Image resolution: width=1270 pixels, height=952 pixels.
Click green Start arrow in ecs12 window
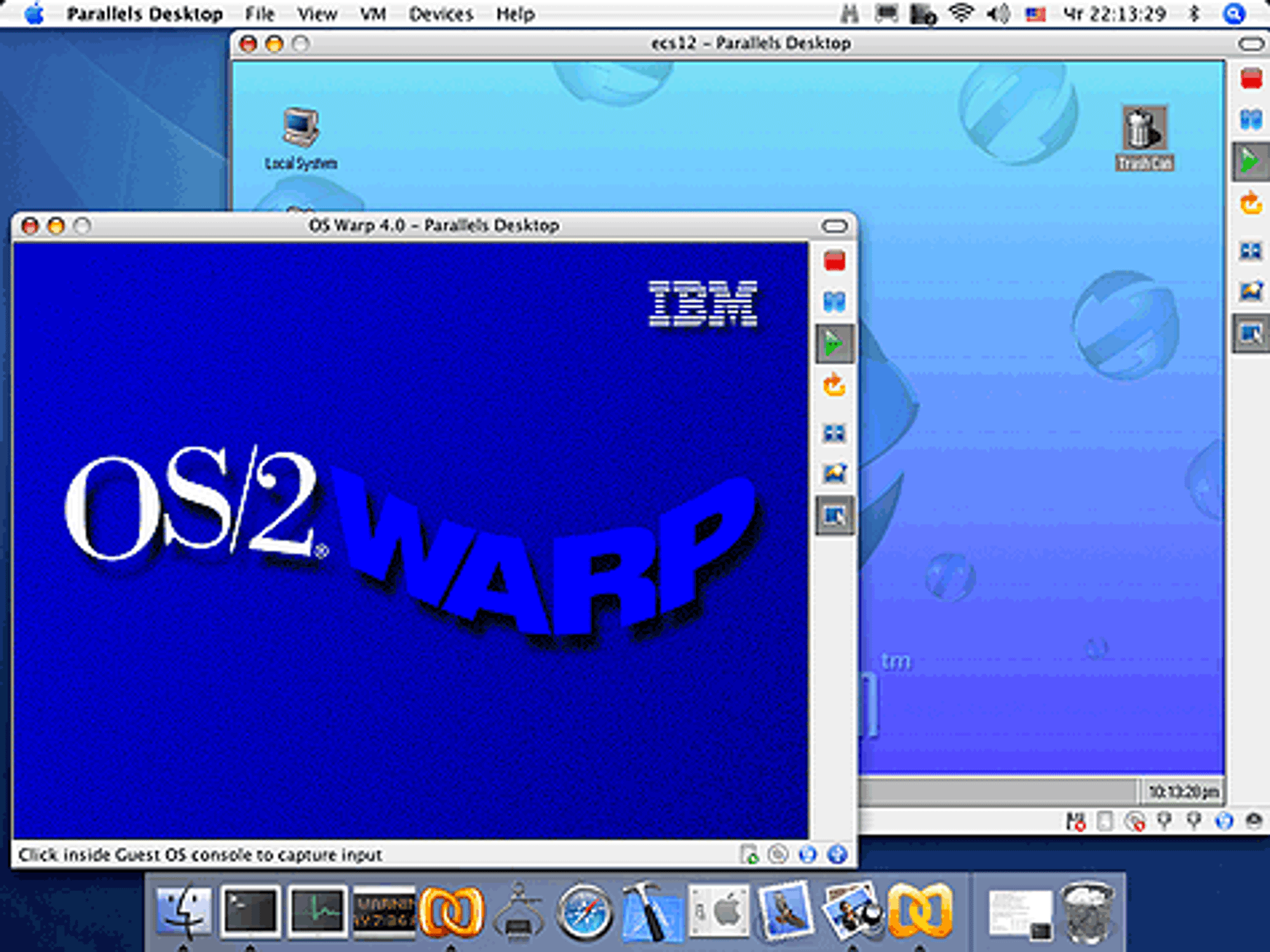[x=1250, y=161]
